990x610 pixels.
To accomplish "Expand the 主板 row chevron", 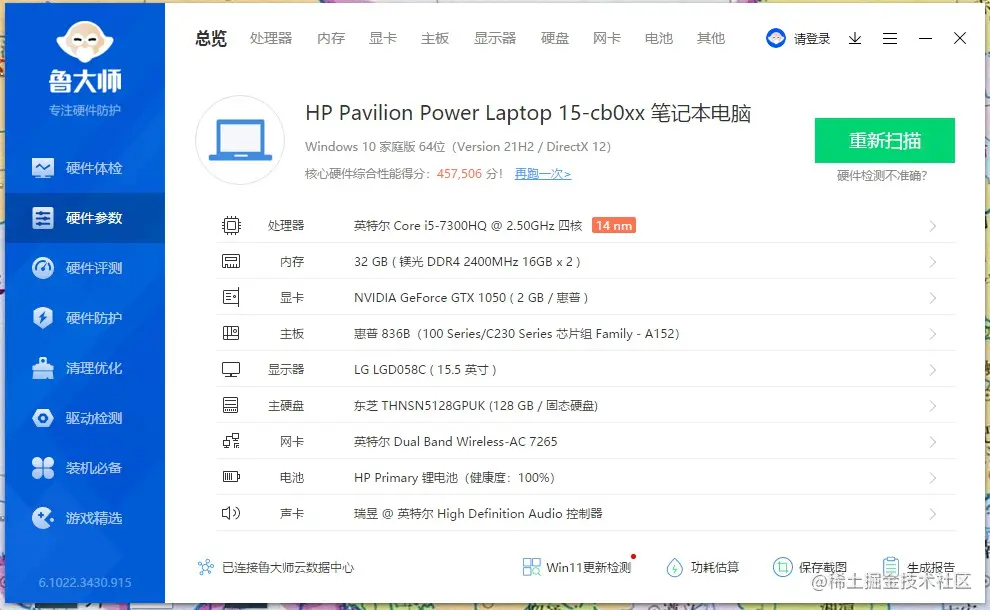I will click(933, 334).
